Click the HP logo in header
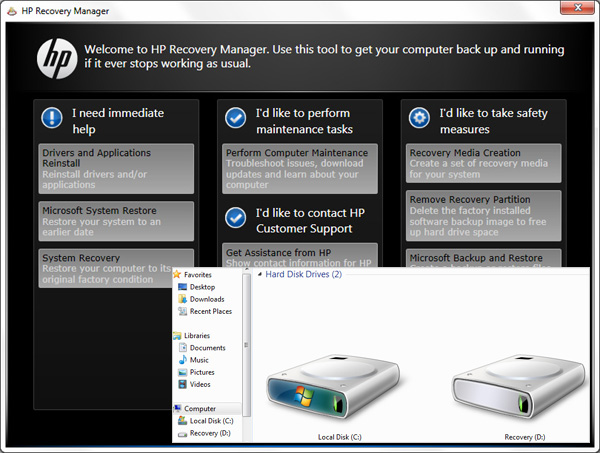 (x=57, y=59)
